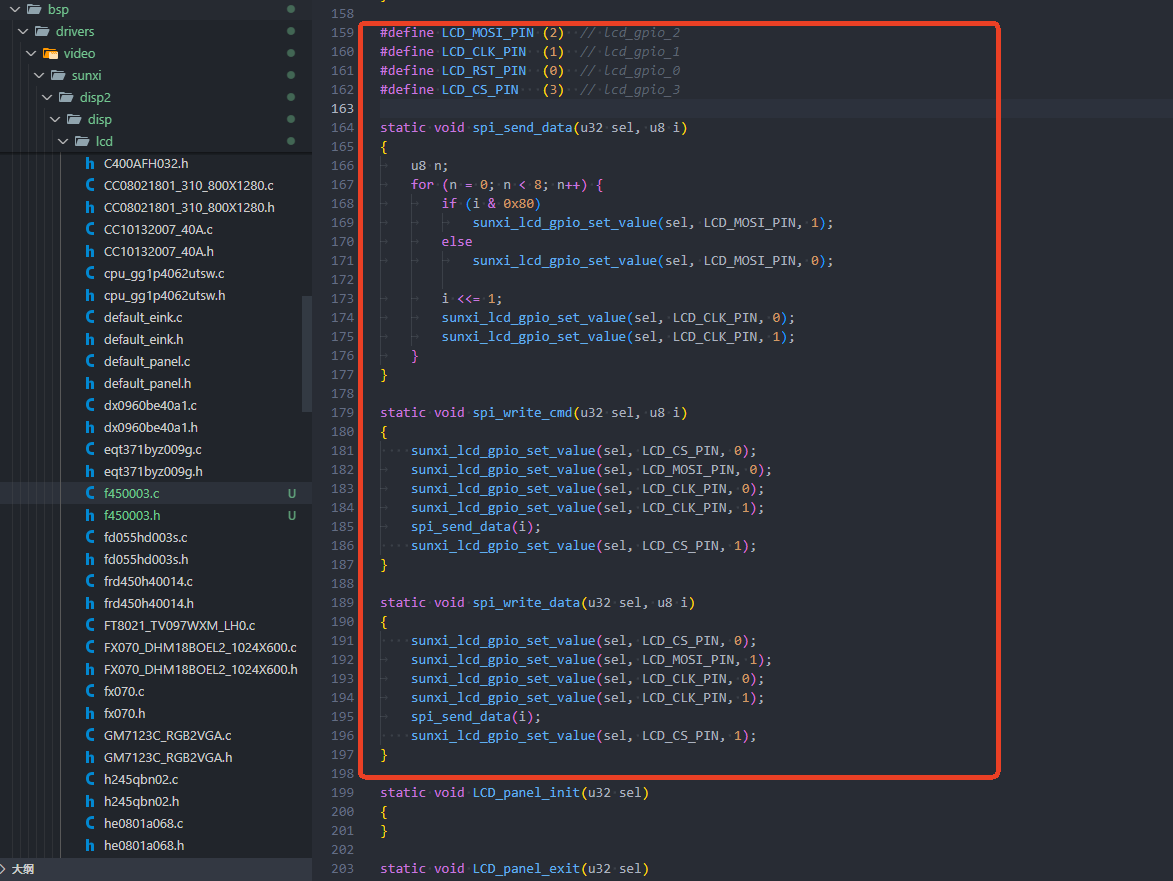
Task: Click the C file icon beside f450003.c
Action: pos(91,494)
